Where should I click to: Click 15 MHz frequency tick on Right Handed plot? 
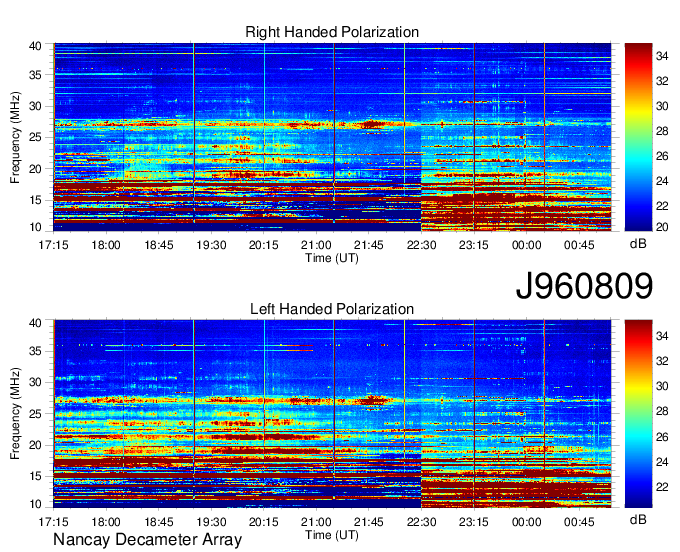click(36, 200)
